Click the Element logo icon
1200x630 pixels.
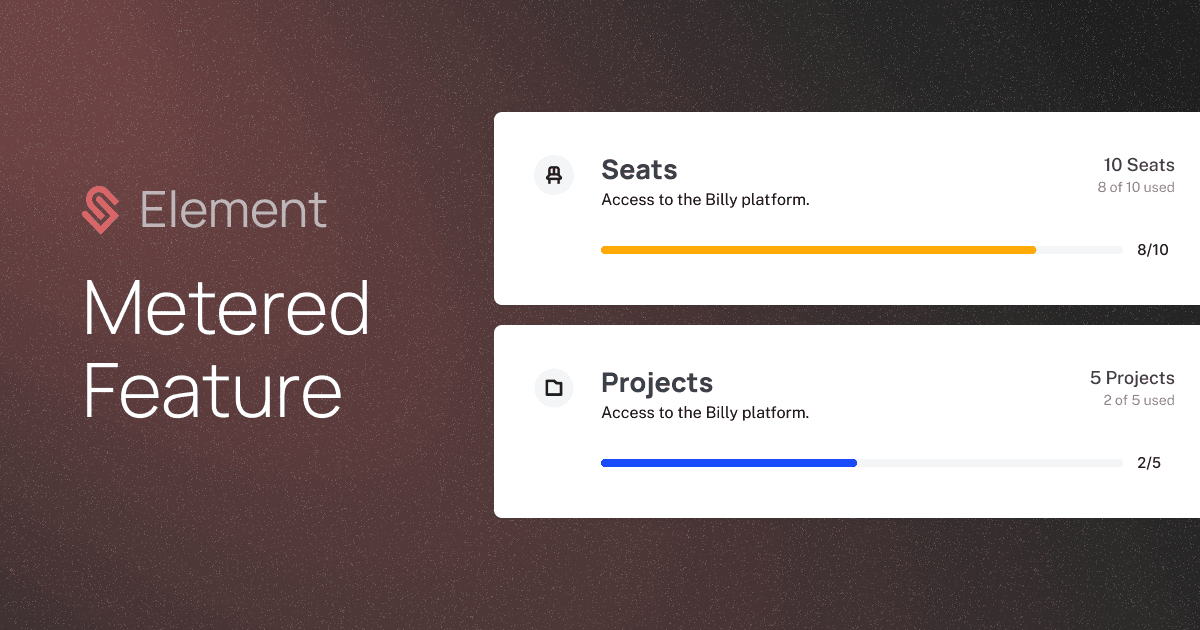pyautogui.click(x=100, y=210)
